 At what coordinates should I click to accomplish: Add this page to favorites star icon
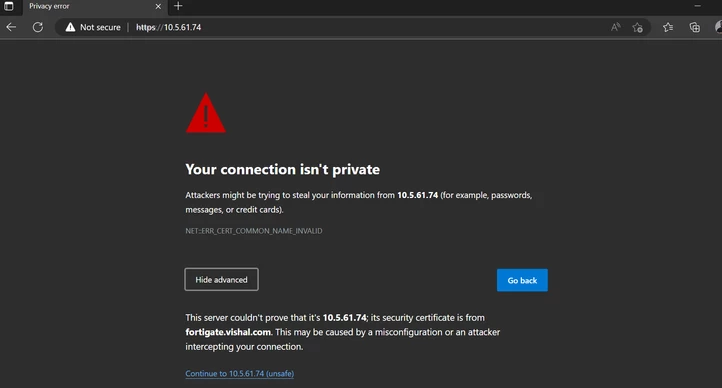click(x=638, y=28)
